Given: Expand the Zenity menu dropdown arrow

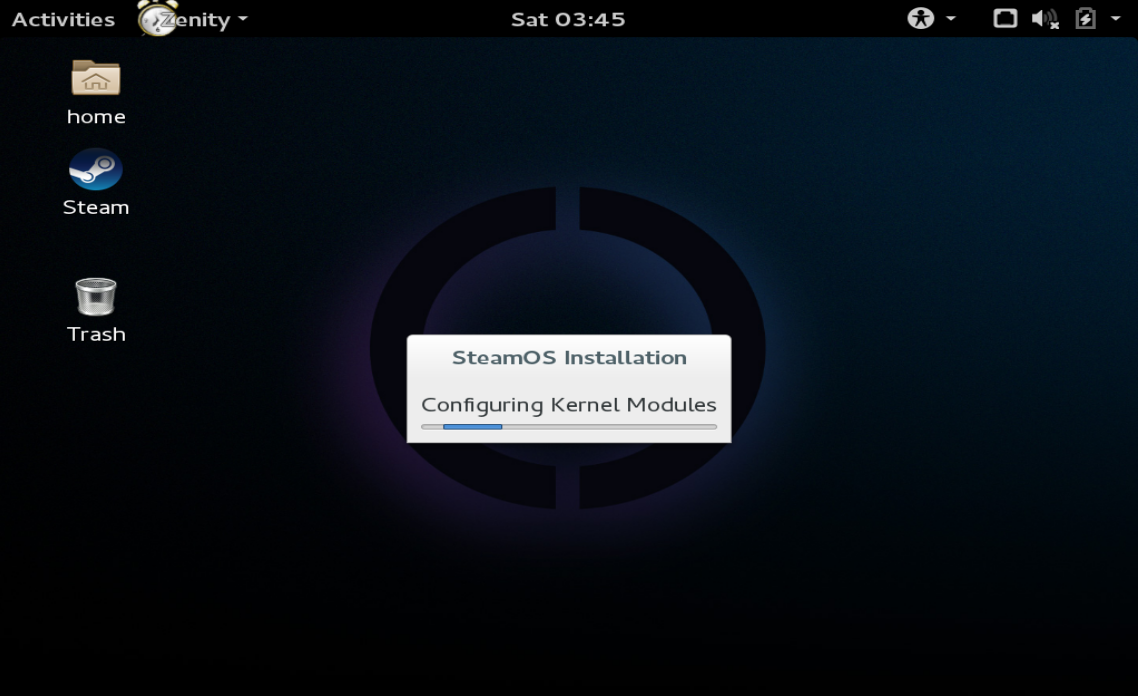Looking at the screenshot, I should click(242, 20).
